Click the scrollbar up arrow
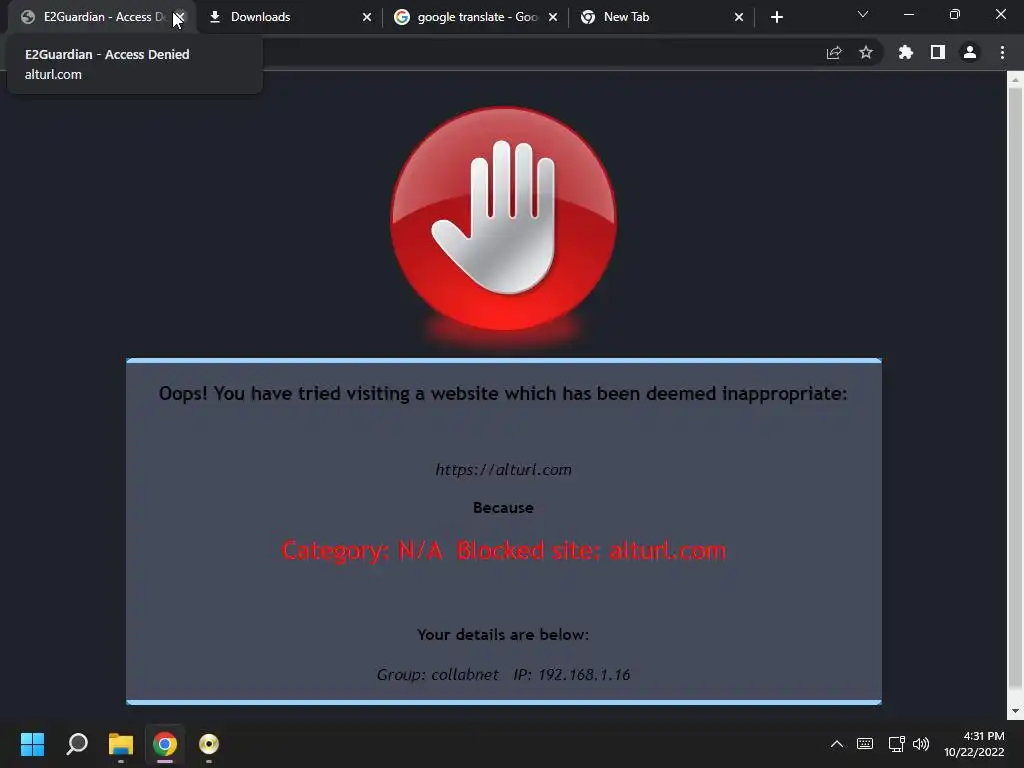The width and height of the screenshot is (1024, 768). pos(1015,80)
